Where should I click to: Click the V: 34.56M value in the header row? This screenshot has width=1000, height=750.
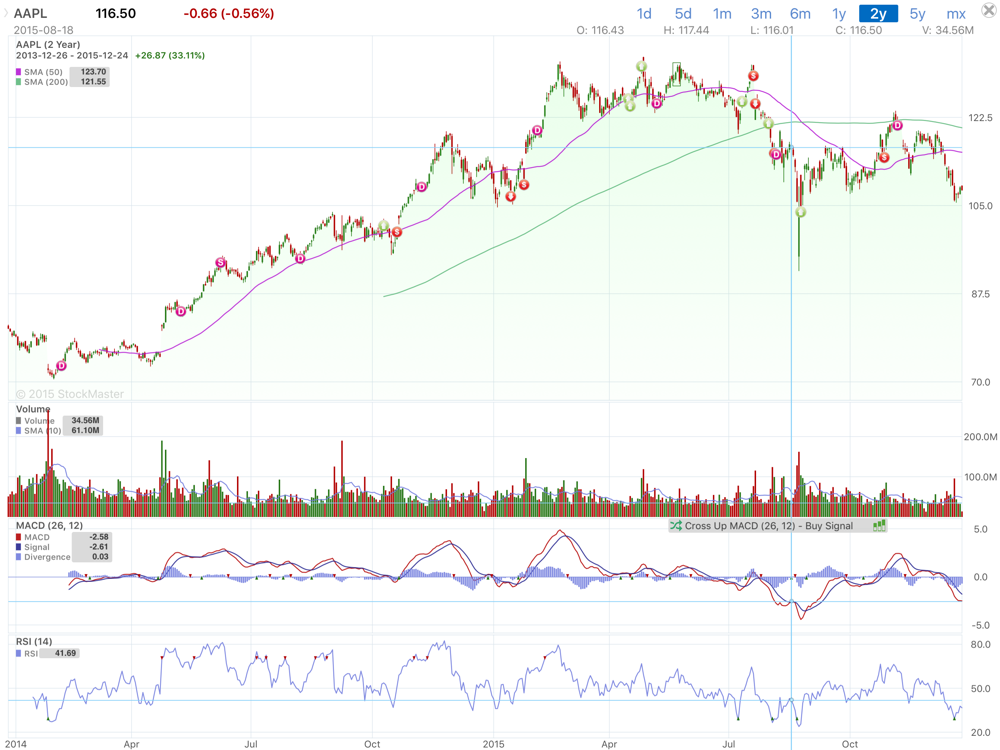[948, 30]
